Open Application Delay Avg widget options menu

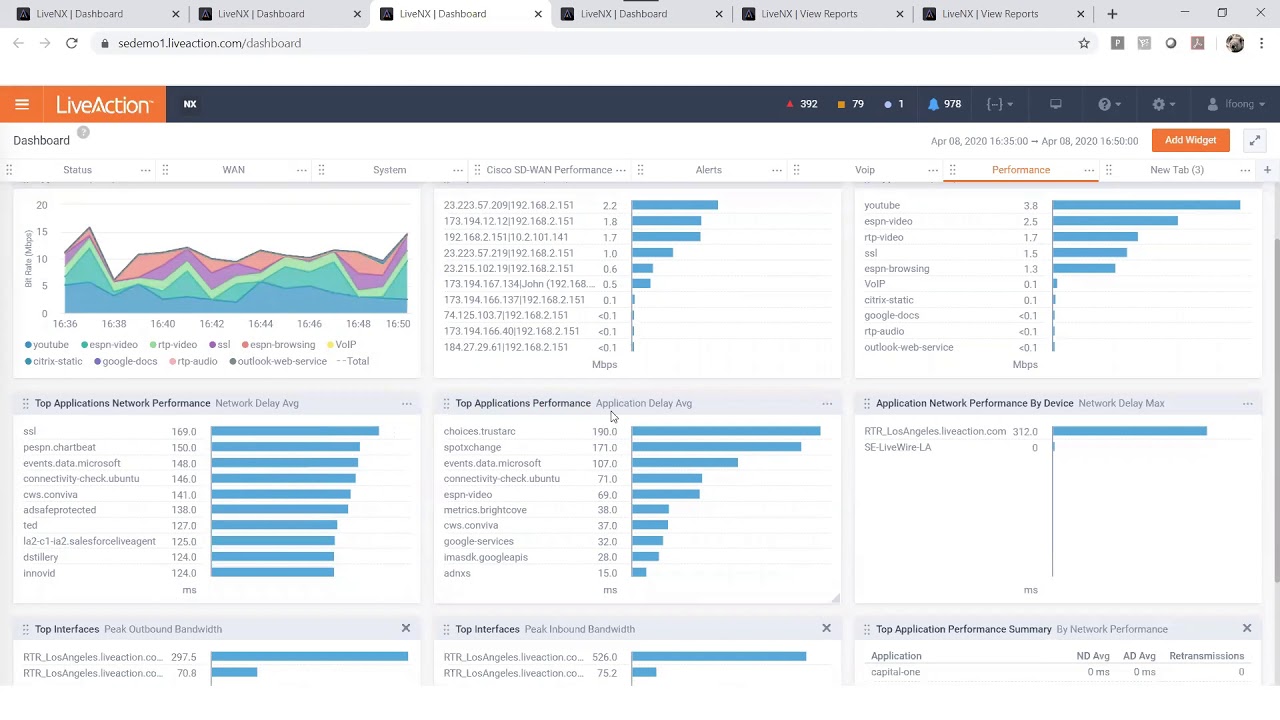point(827,403)
